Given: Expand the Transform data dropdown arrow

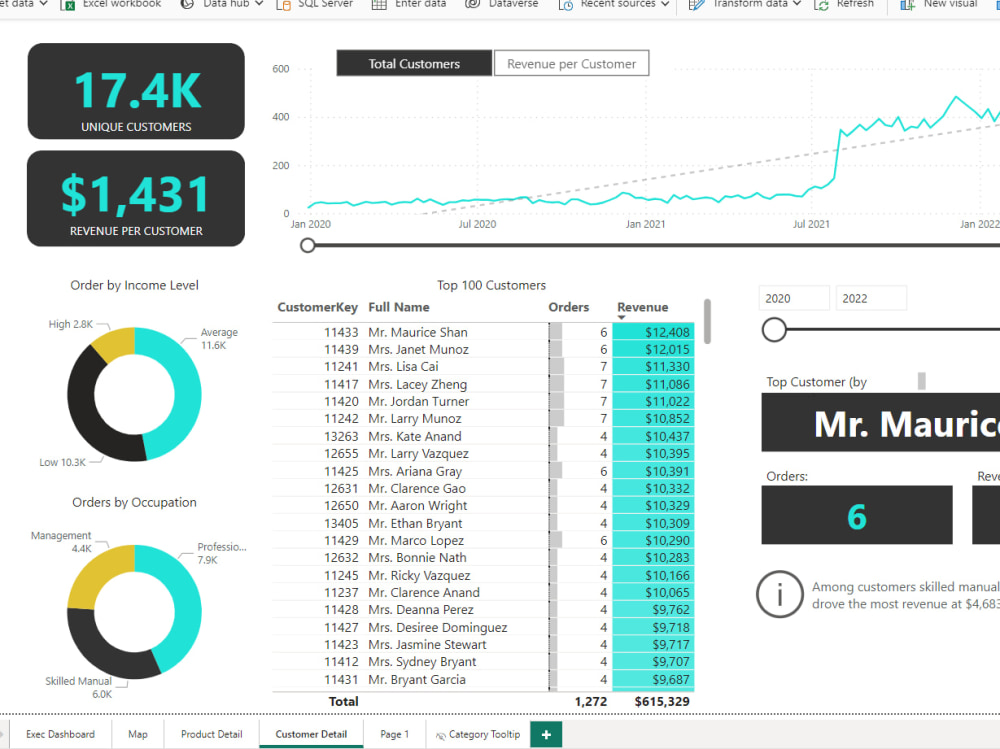Looking at the screenshot, I should coord(797,4).
